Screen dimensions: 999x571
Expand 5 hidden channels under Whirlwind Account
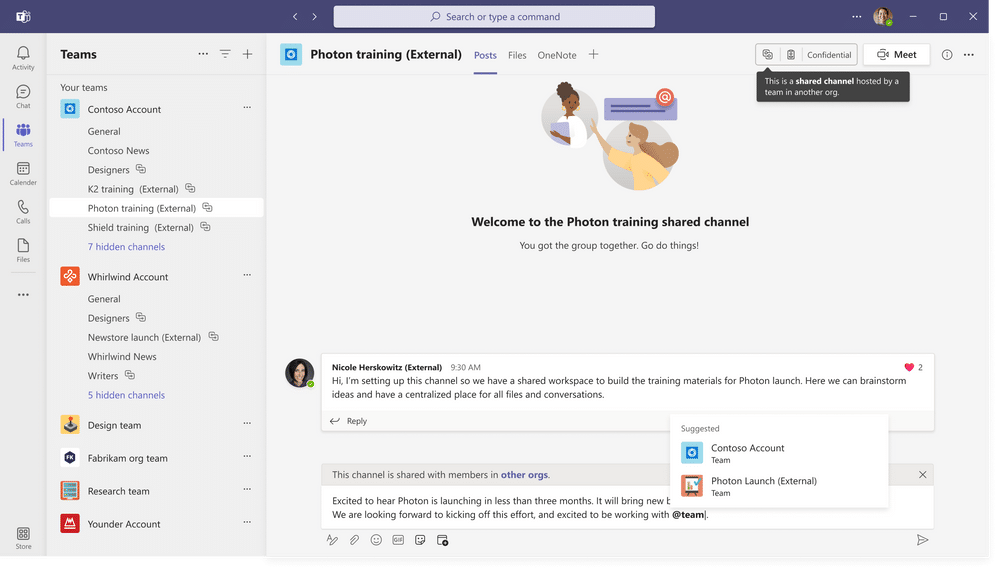(126, 395)
